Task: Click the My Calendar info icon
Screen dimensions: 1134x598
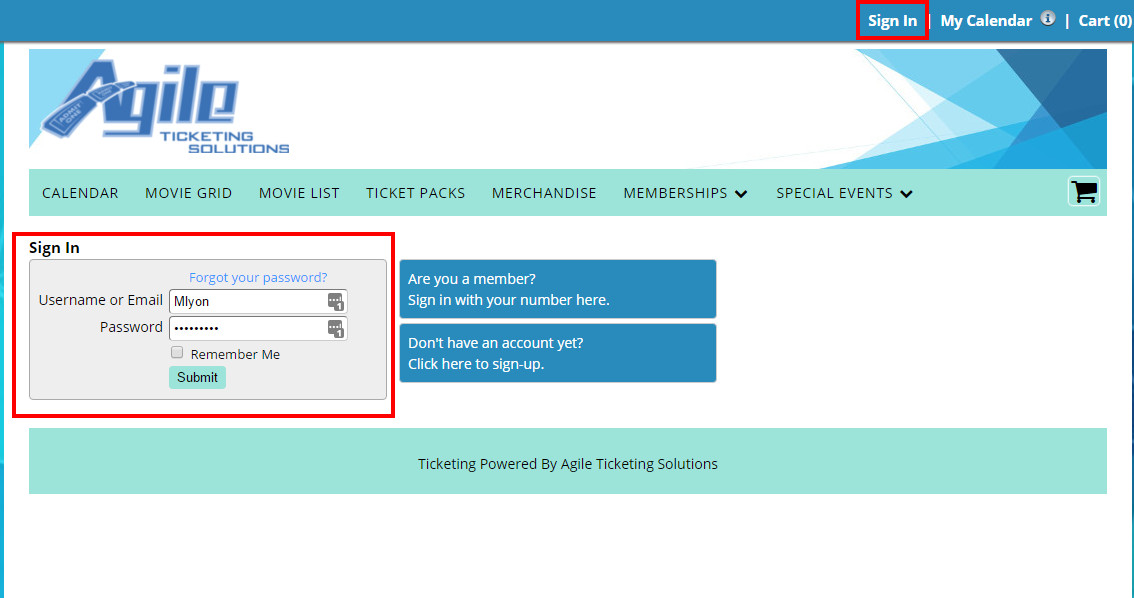Action: tap(1047, 18)
